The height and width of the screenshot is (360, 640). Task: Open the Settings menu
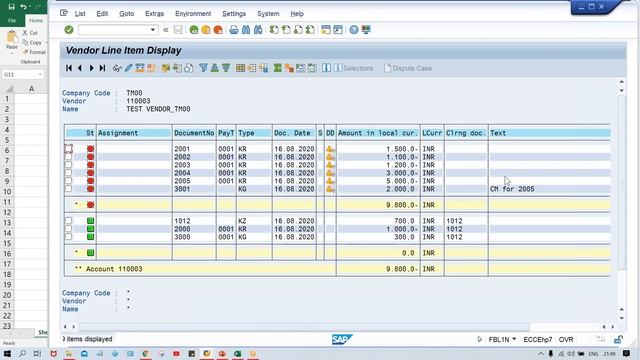click(x=234, y=13)
